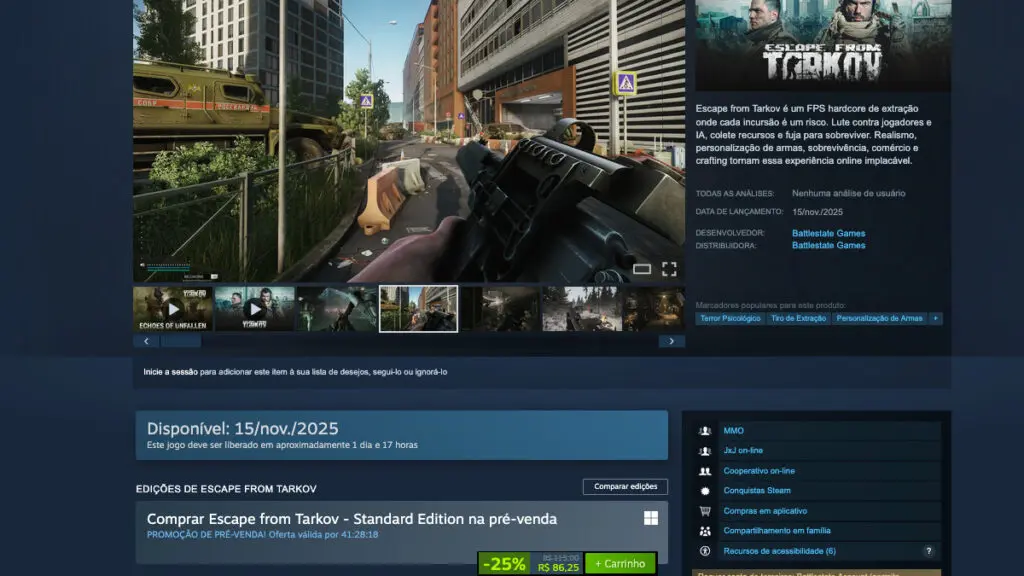Toggle fullscreen mode on the video player
The width and height of the screenshot is (1024, 576).
(670, 268)
